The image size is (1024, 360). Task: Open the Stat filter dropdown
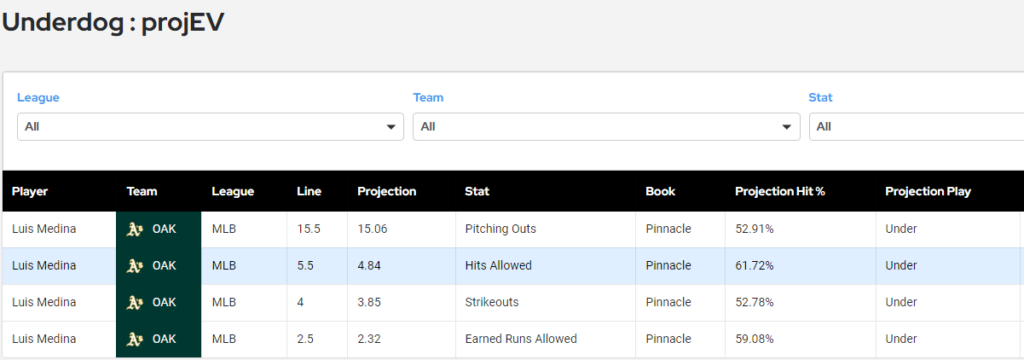(x=916, y=127)
